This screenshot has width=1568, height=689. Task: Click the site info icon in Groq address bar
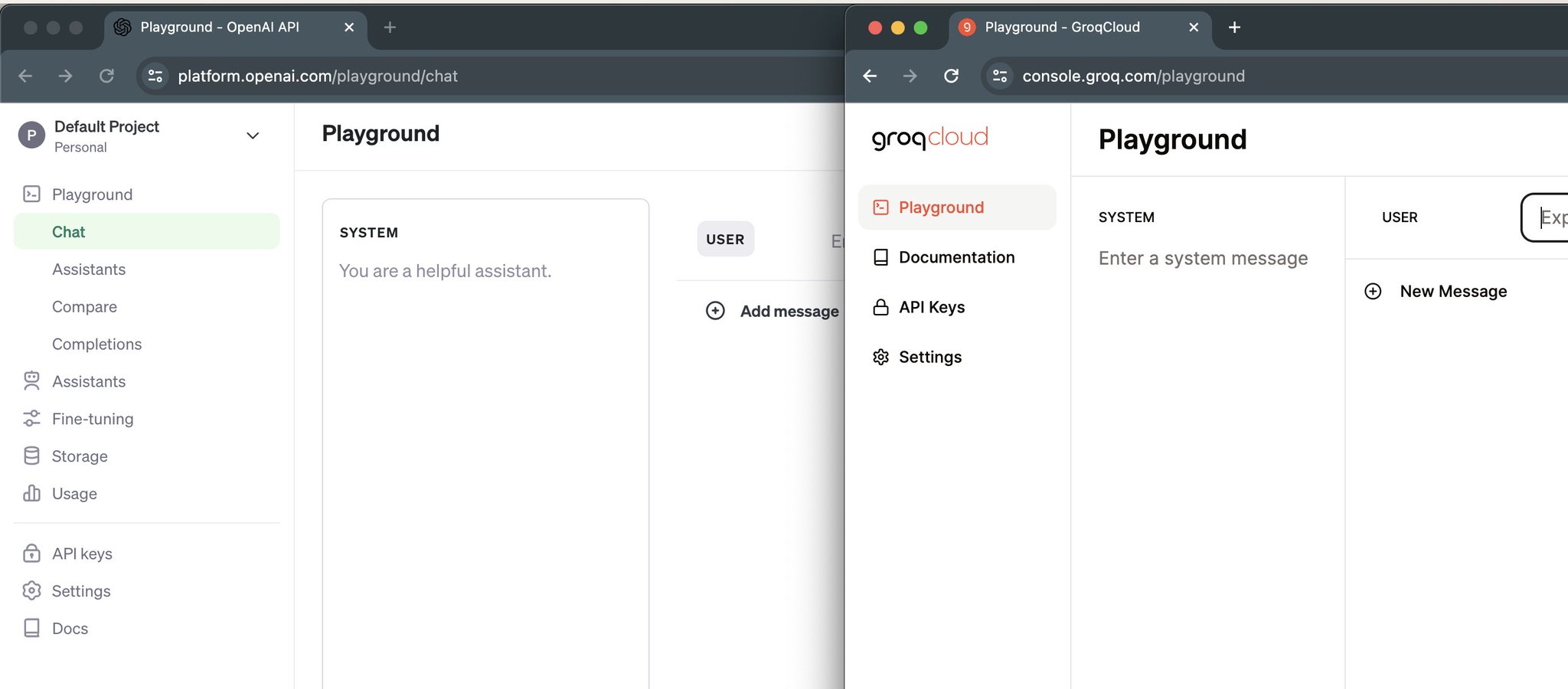pyautogui.click(x=1000, y=76)
